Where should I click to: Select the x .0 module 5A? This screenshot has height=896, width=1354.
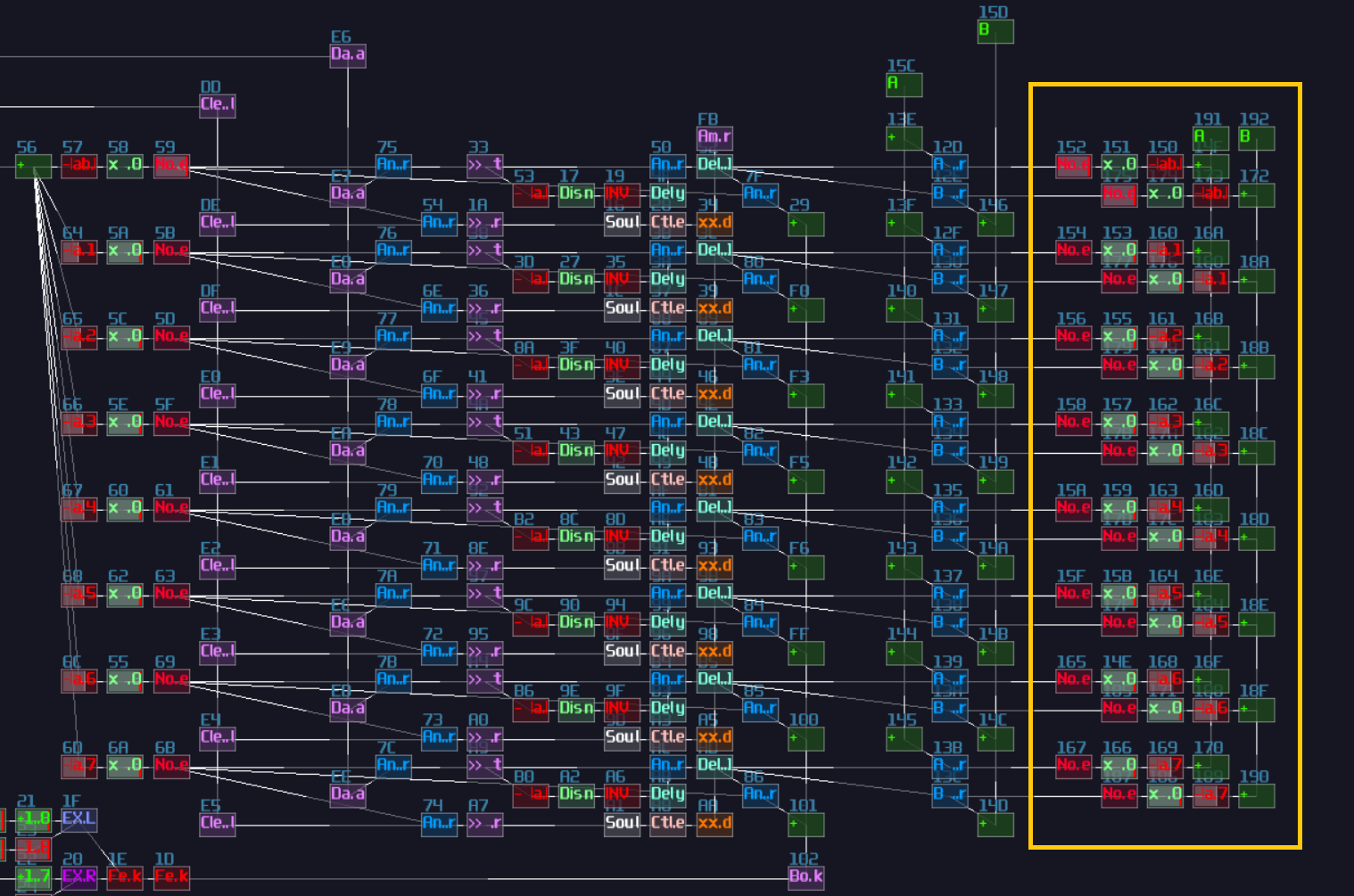pyautogui.click(x=125, y=251)
